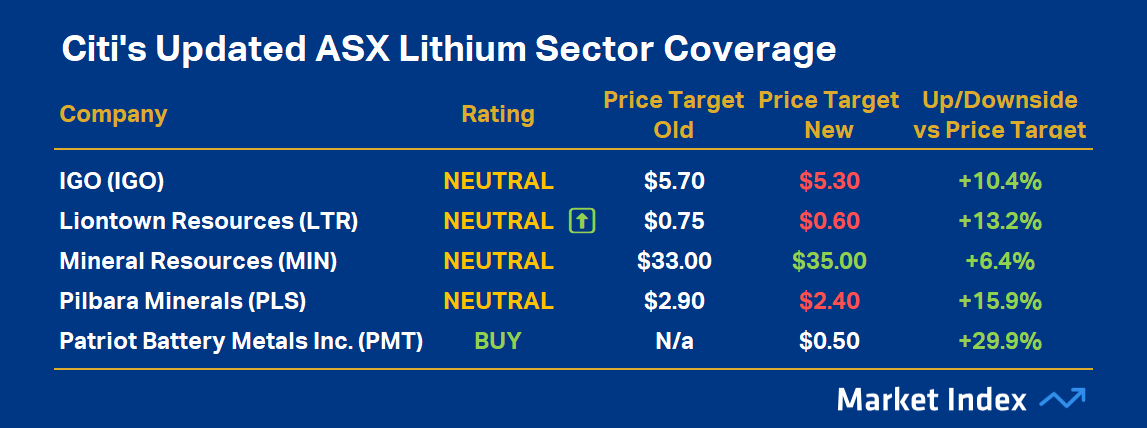Viewport: 1147px width, 428px height.
Task: Click Pilbara Minerals (PLS) company name
Action: [x=182, y=301]
